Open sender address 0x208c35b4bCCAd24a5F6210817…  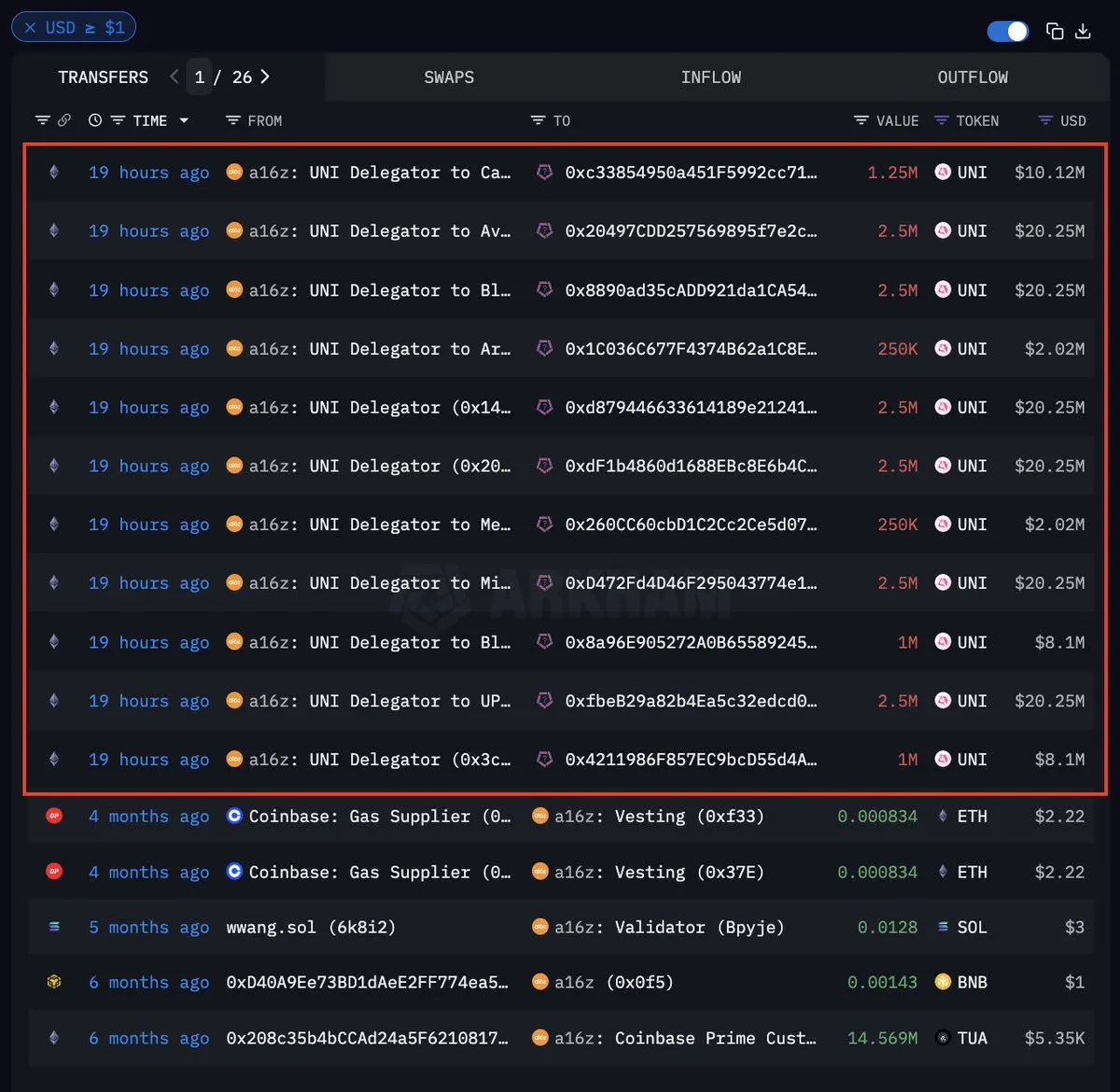(x=367, y=1038)
